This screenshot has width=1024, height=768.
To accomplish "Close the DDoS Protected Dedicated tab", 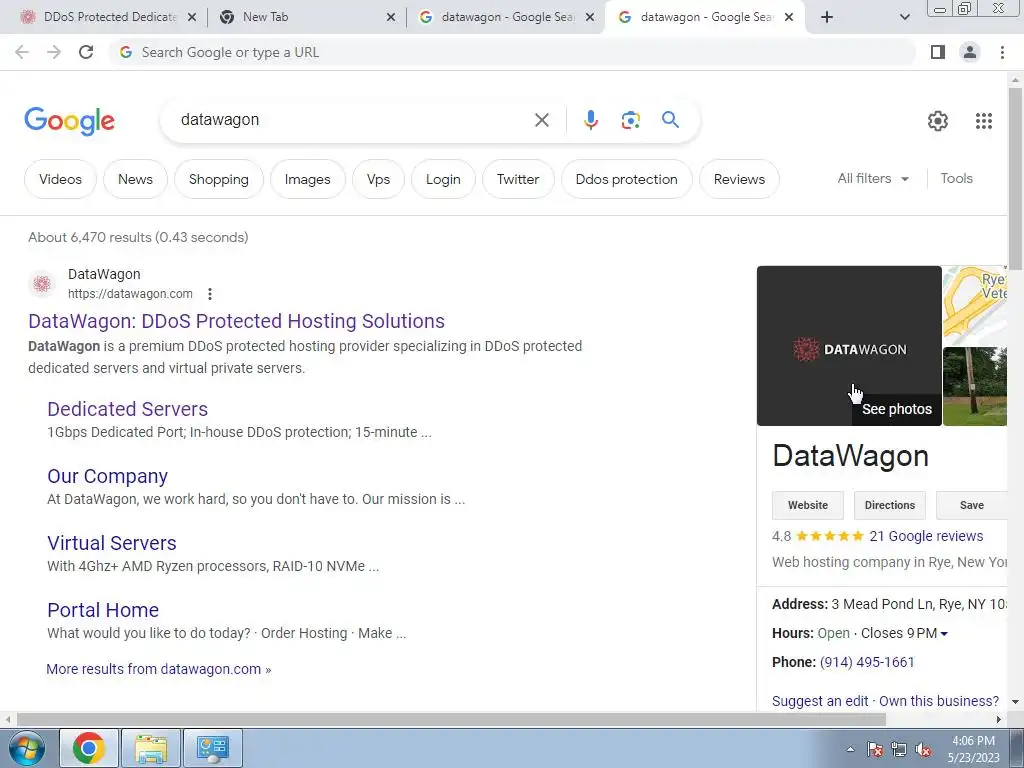I will (x=192, y=17).
